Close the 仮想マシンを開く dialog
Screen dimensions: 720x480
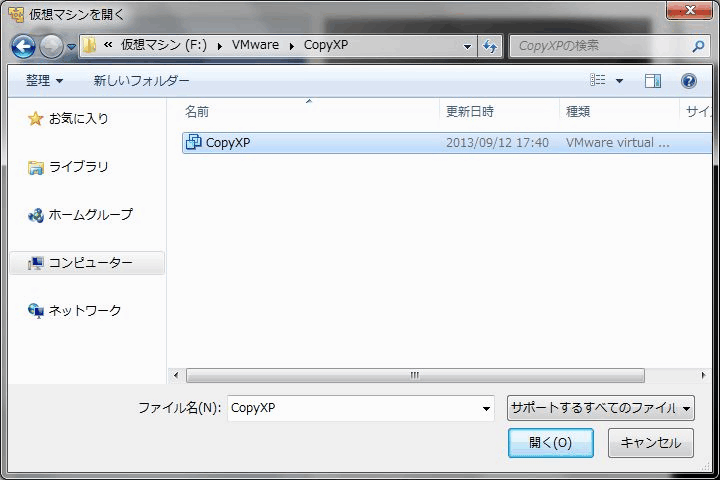click(x=689, y=10)
